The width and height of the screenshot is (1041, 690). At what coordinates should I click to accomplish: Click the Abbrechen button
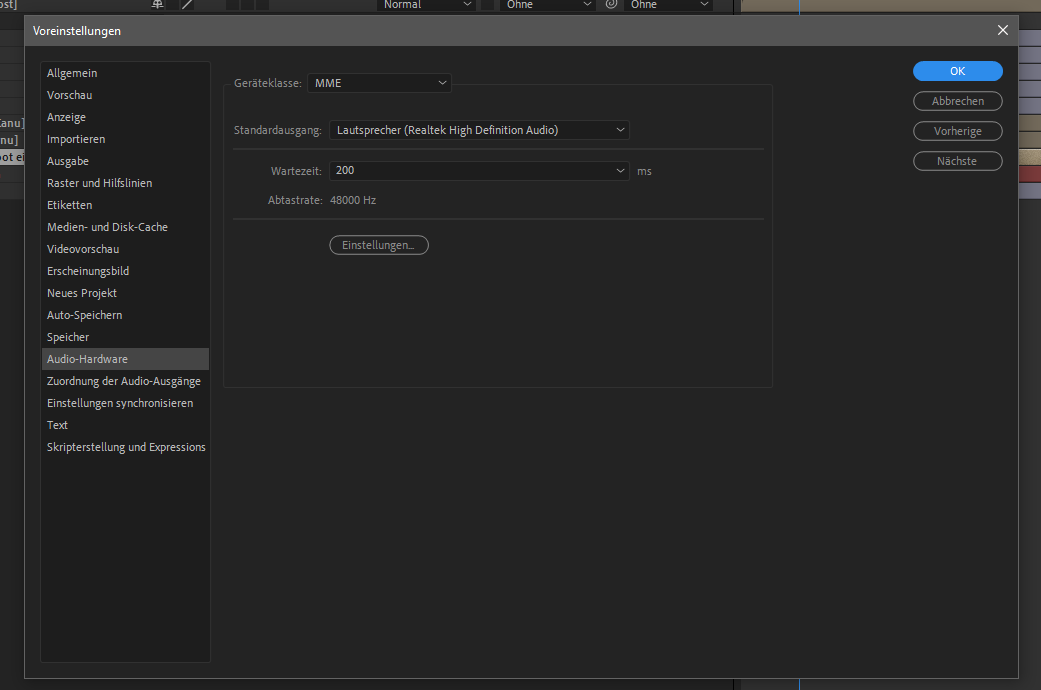click(x=957, y=101)
